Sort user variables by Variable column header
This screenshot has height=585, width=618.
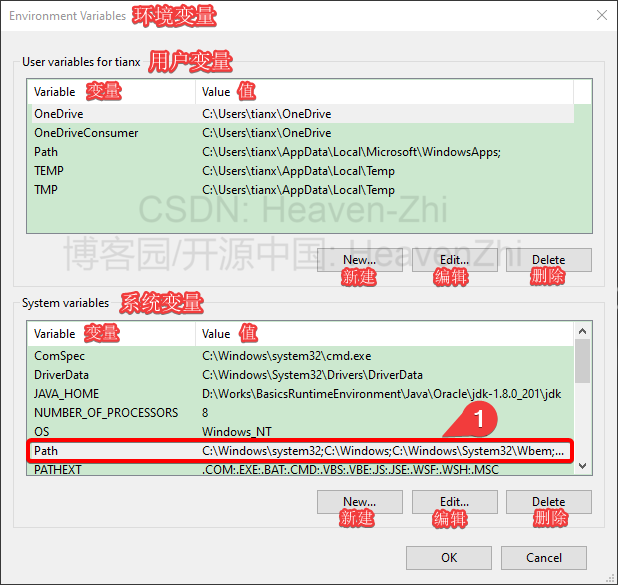(x=111, y=92)
